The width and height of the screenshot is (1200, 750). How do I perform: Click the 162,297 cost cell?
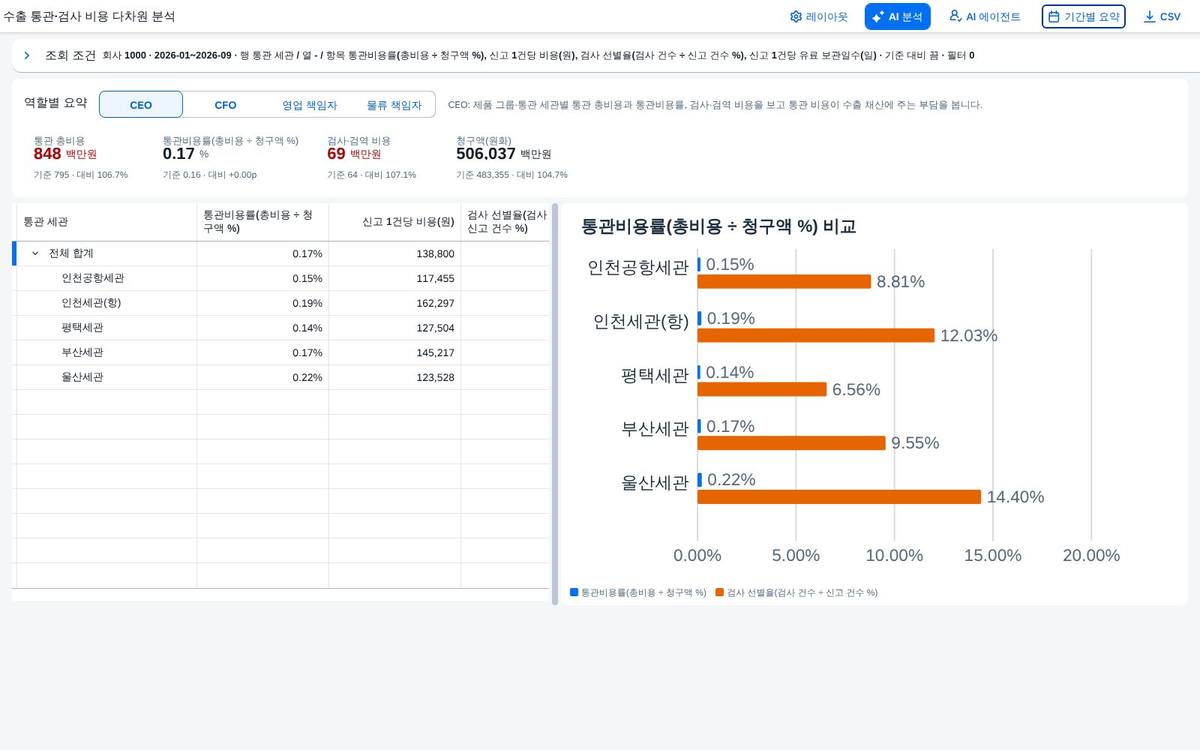pos(395,303)
